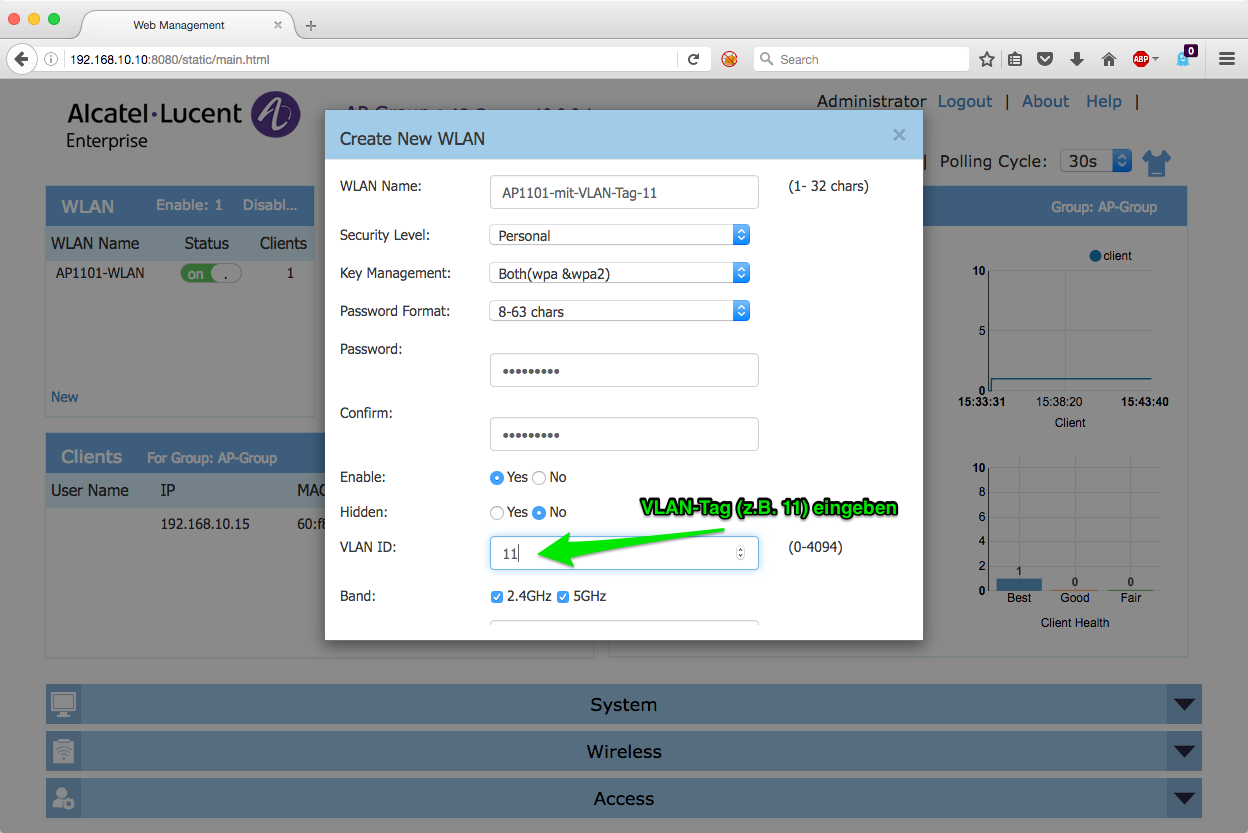Select No for the Enable option

click(539, 478)
